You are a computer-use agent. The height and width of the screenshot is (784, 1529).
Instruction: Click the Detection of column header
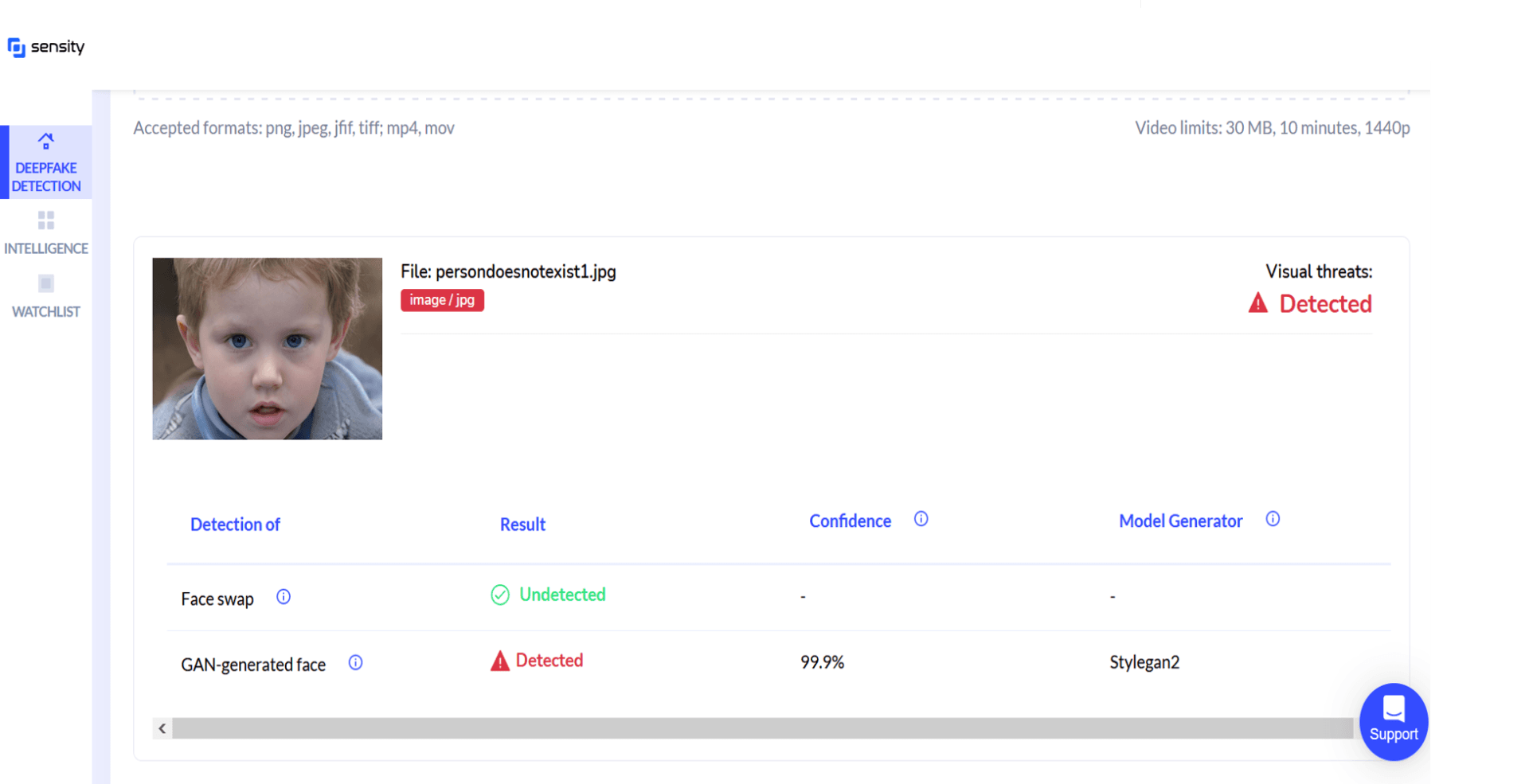[x=235, y=525]
